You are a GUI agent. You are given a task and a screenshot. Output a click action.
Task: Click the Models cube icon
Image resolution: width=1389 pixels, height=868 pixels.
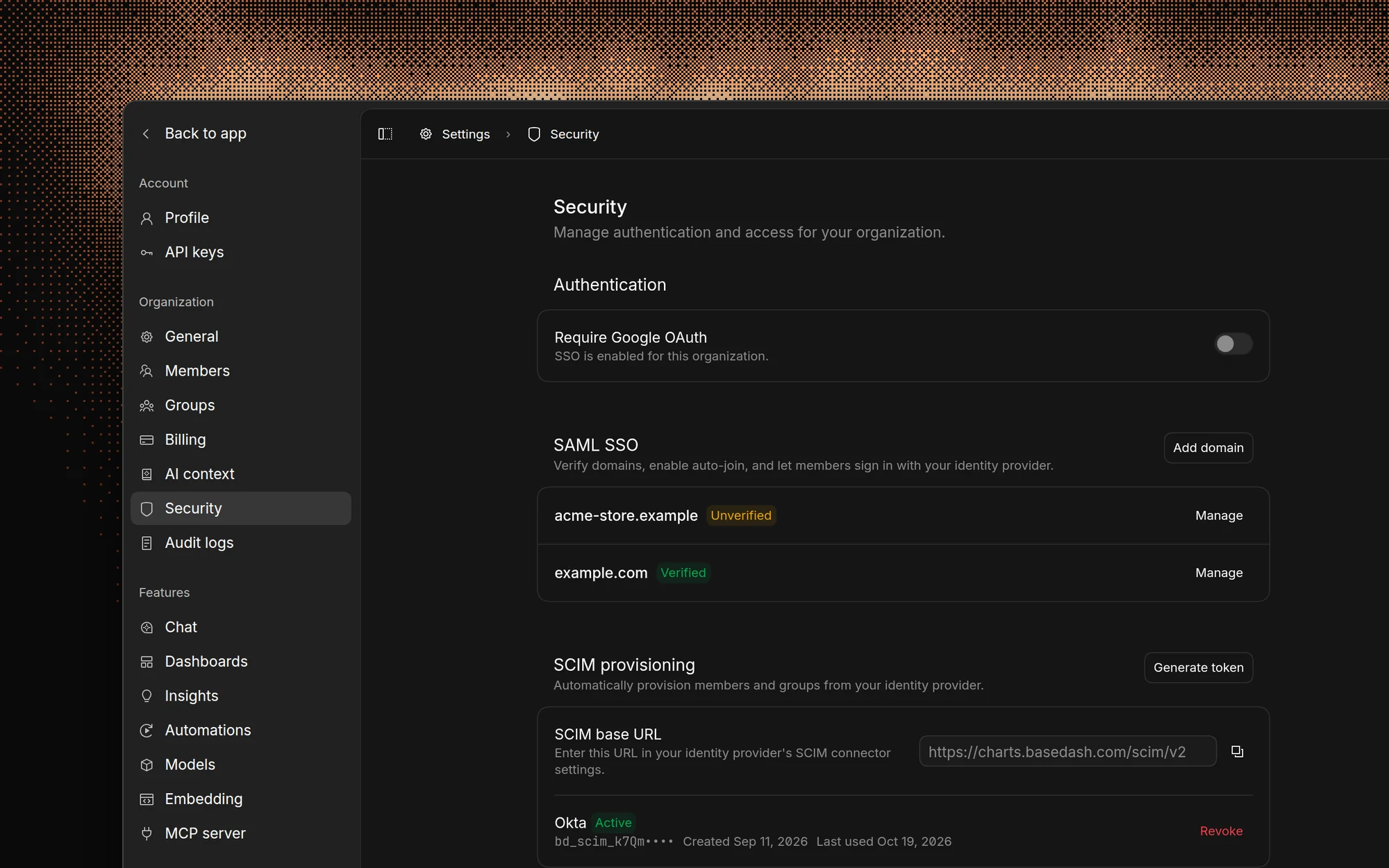[x=147, y=765]
